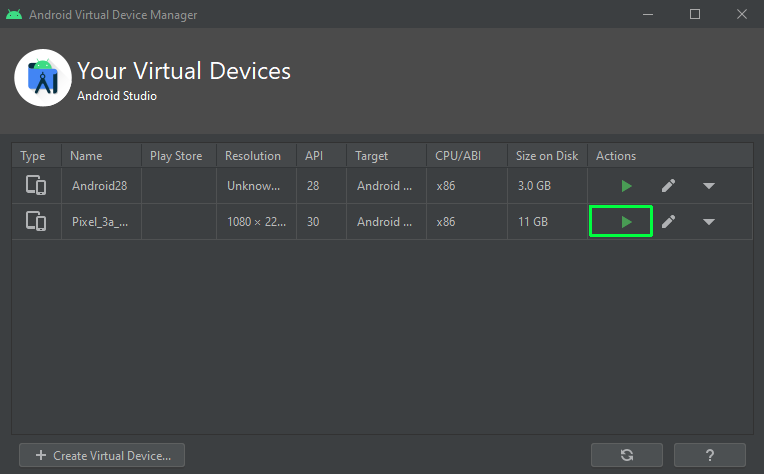Refresh the virtual device list
This screenshot has width=764, height=474.
627,455
